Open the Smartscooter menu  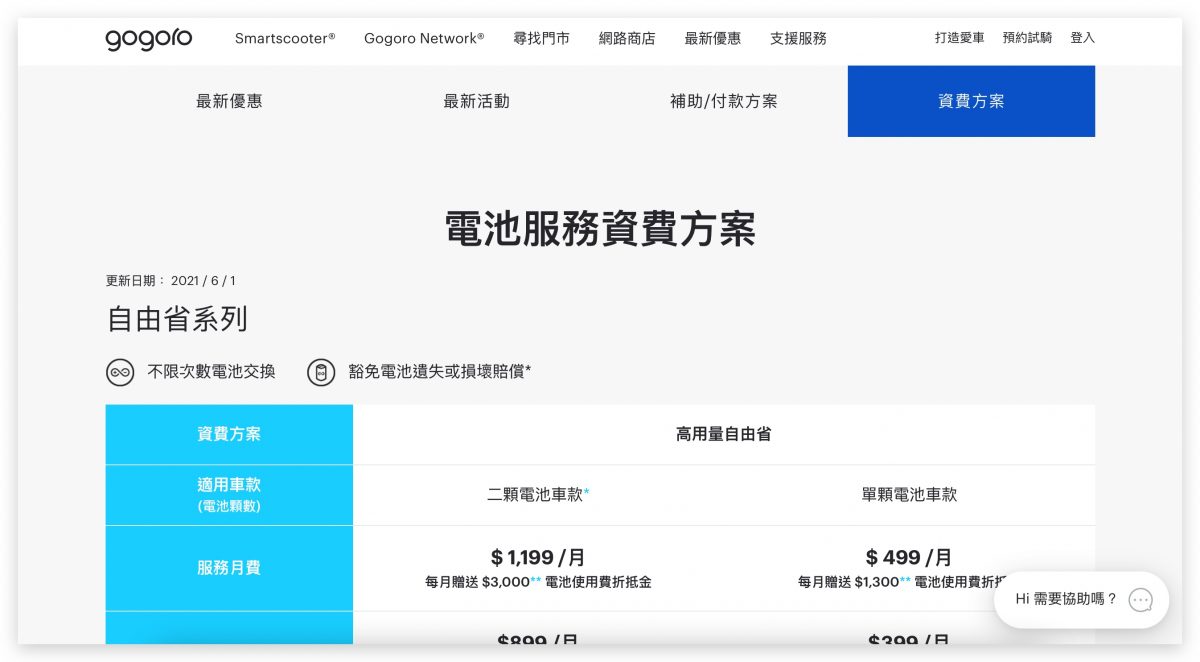(x=285, y=38)
